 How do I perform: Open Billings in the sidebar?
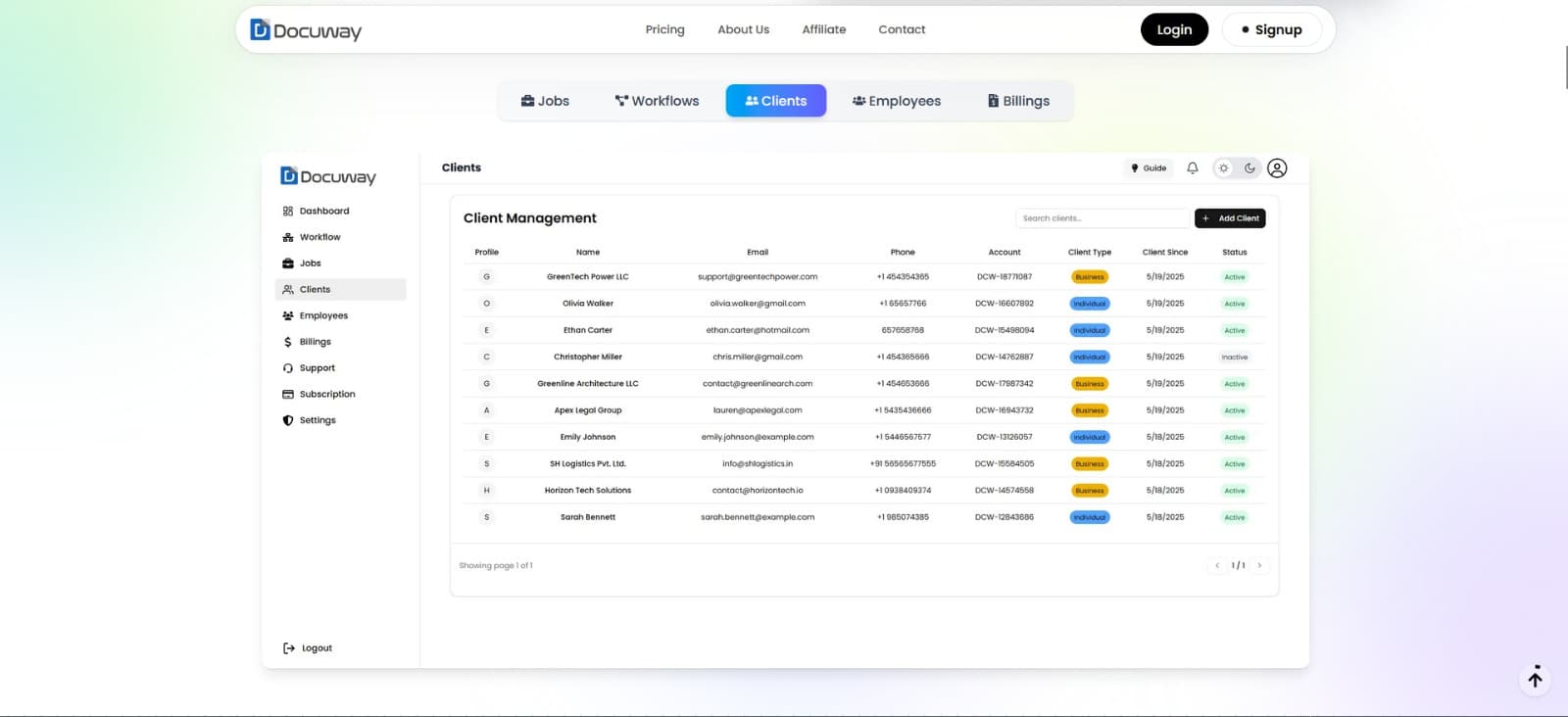(340, 342)
